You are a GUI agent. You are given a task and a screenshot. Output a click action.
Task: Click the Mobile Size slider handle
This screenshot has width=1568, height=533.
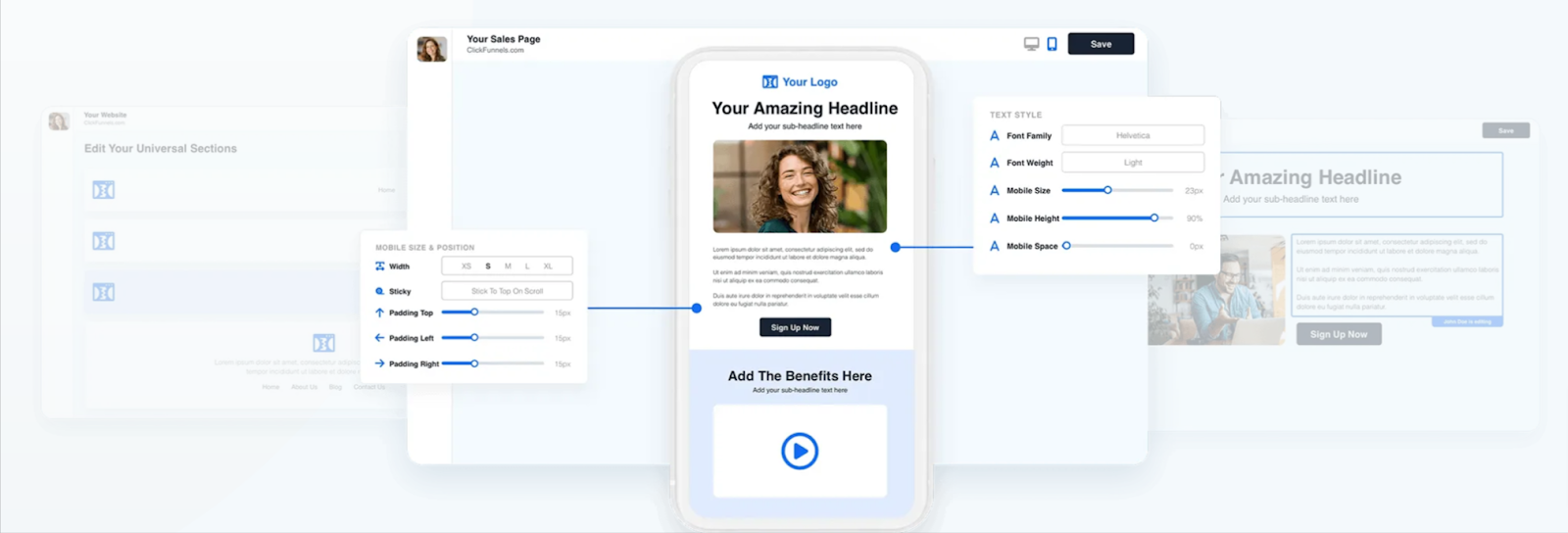1107,190
